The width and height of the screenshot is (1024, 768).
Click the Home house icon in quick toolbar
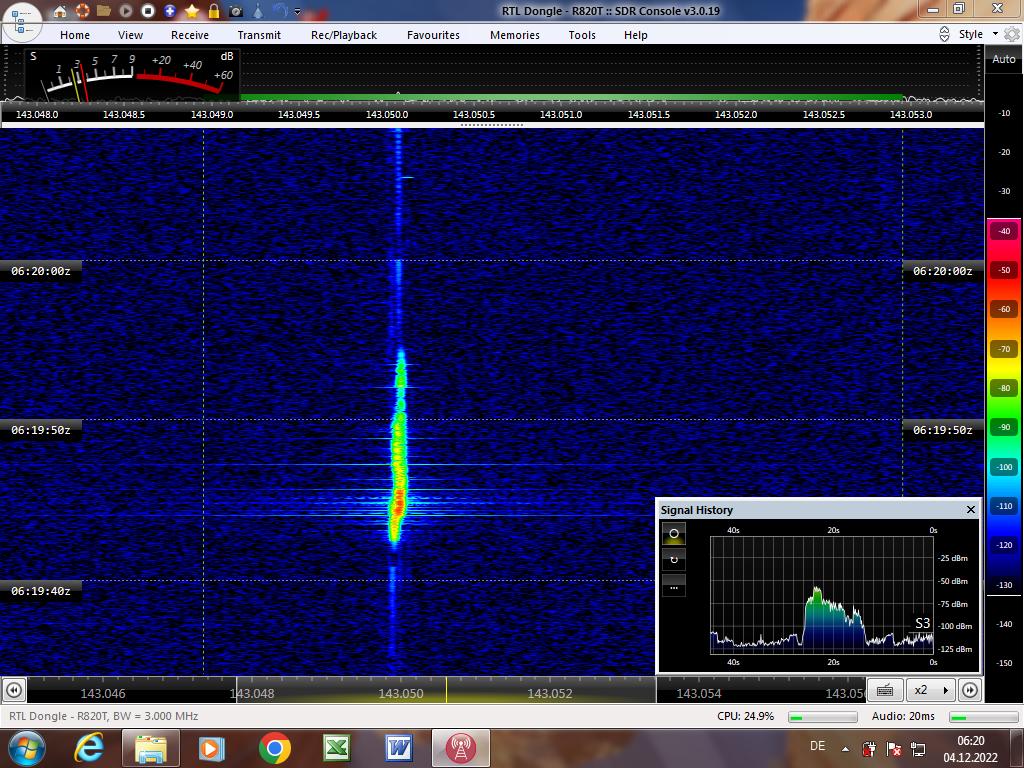pyautogui.click(x=60, y=11)
